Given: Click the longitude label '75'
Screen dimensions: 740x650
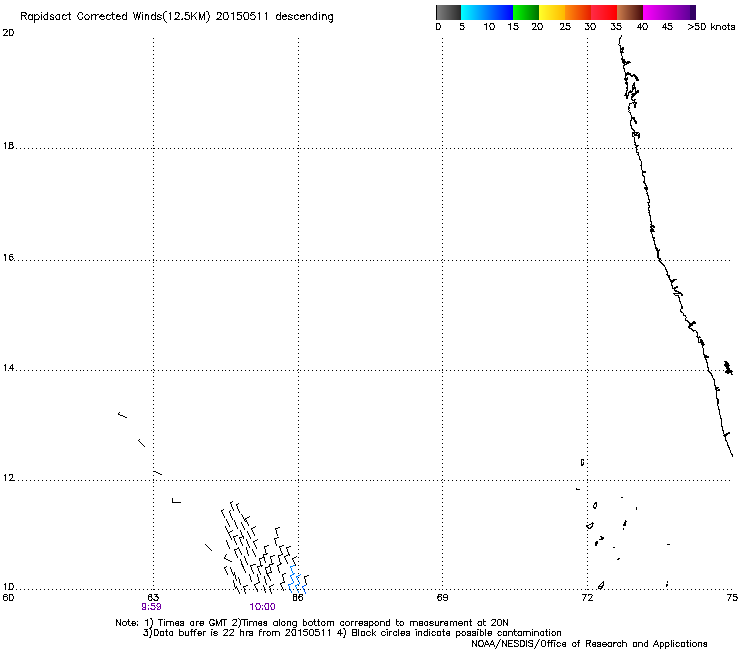Looking at the screenshot, I should [732, 598].
